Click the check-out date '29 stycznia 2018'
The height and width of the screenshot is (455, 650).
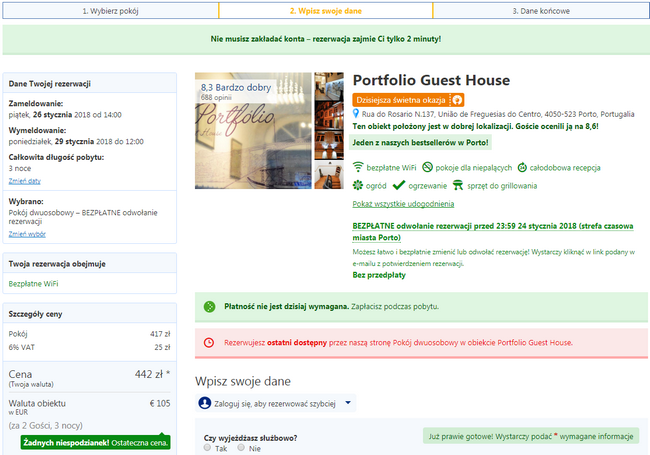point(83,142)
